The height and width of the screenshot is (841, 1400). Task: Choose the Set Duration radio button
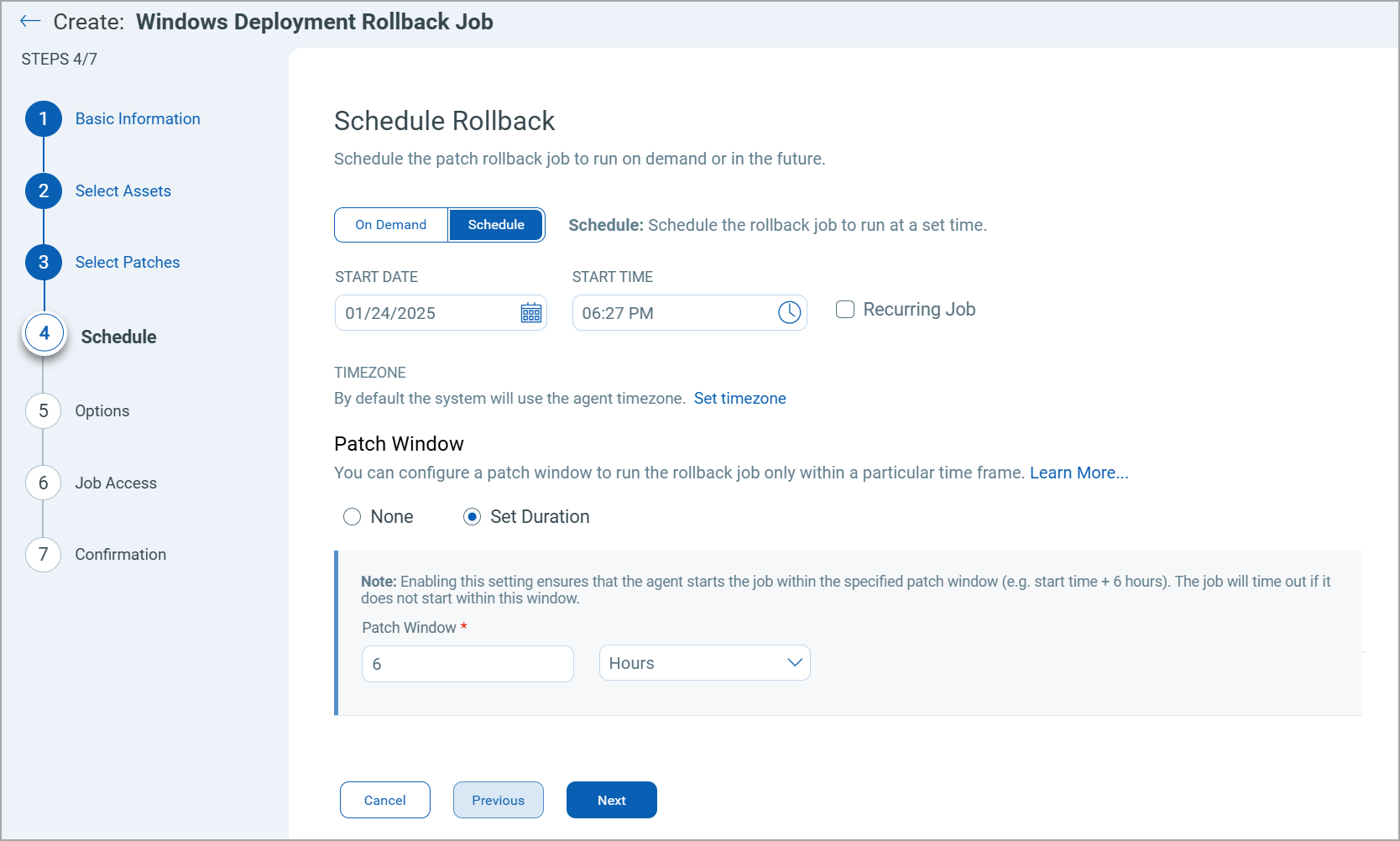[x=473, y=516]
